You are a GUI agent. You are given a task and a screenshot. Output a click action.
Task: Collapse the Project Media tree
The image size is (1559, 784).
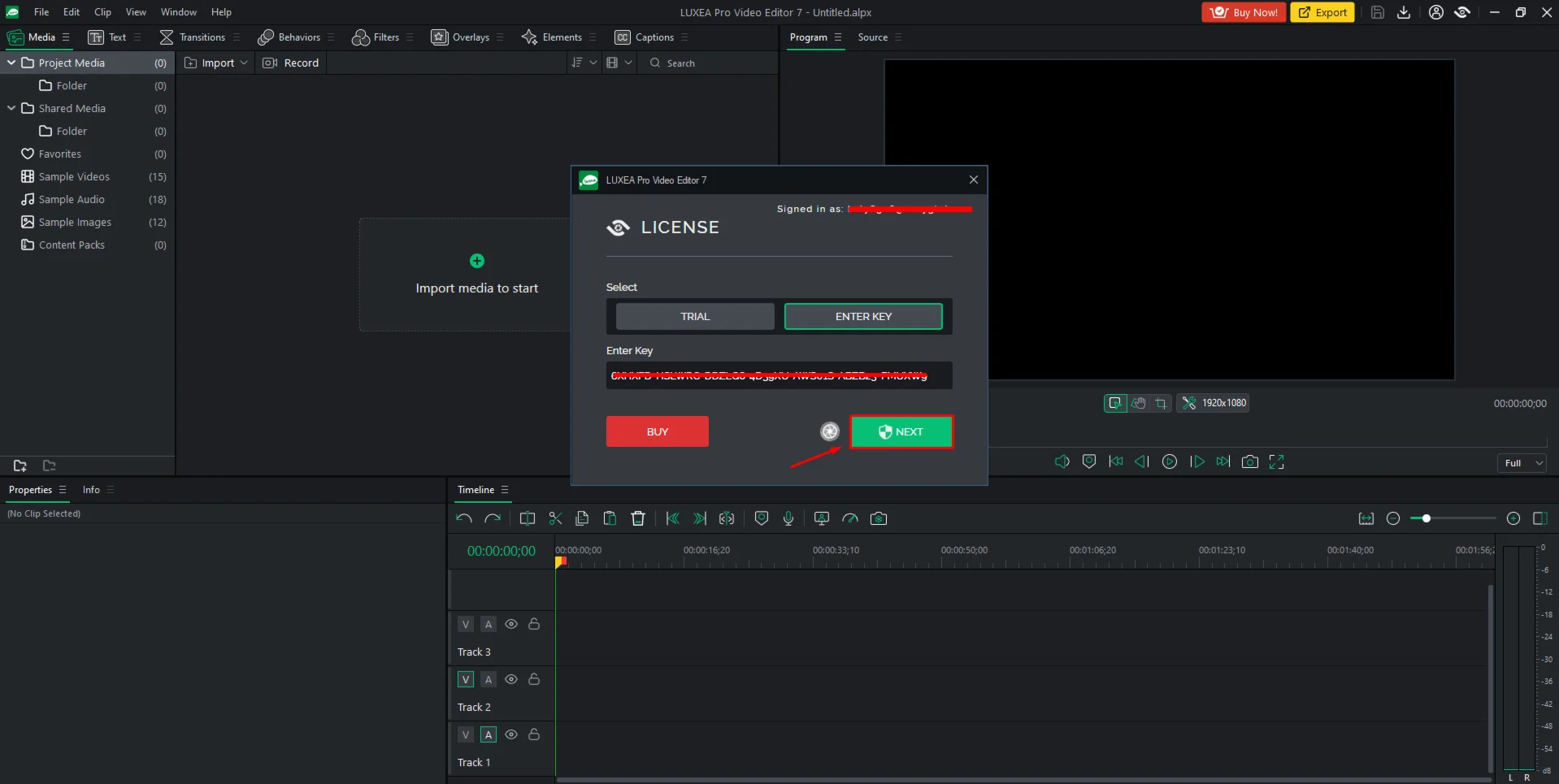point(11,63)
